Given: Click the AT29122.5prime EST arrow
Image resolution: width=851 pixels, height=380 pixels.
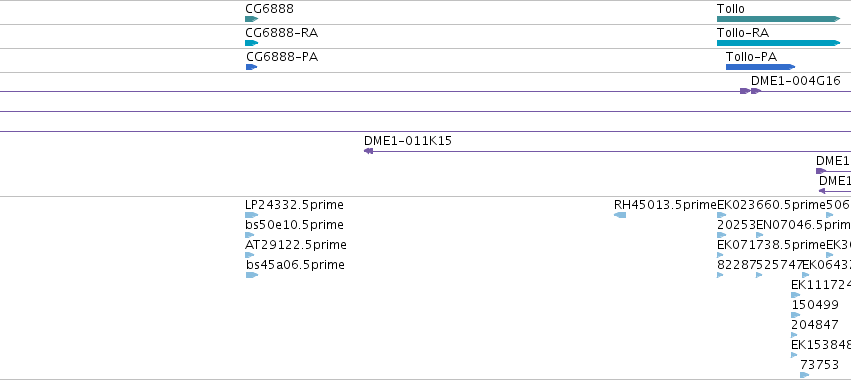Looking at the screenshot, I should pos(250,255).
